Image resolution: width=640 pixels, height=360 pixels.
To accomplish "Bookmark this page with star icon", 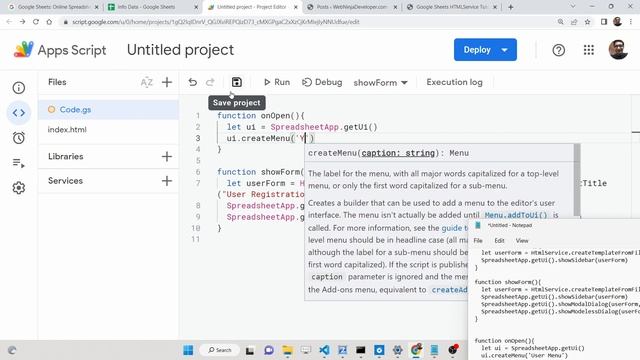I will [587, 22].
